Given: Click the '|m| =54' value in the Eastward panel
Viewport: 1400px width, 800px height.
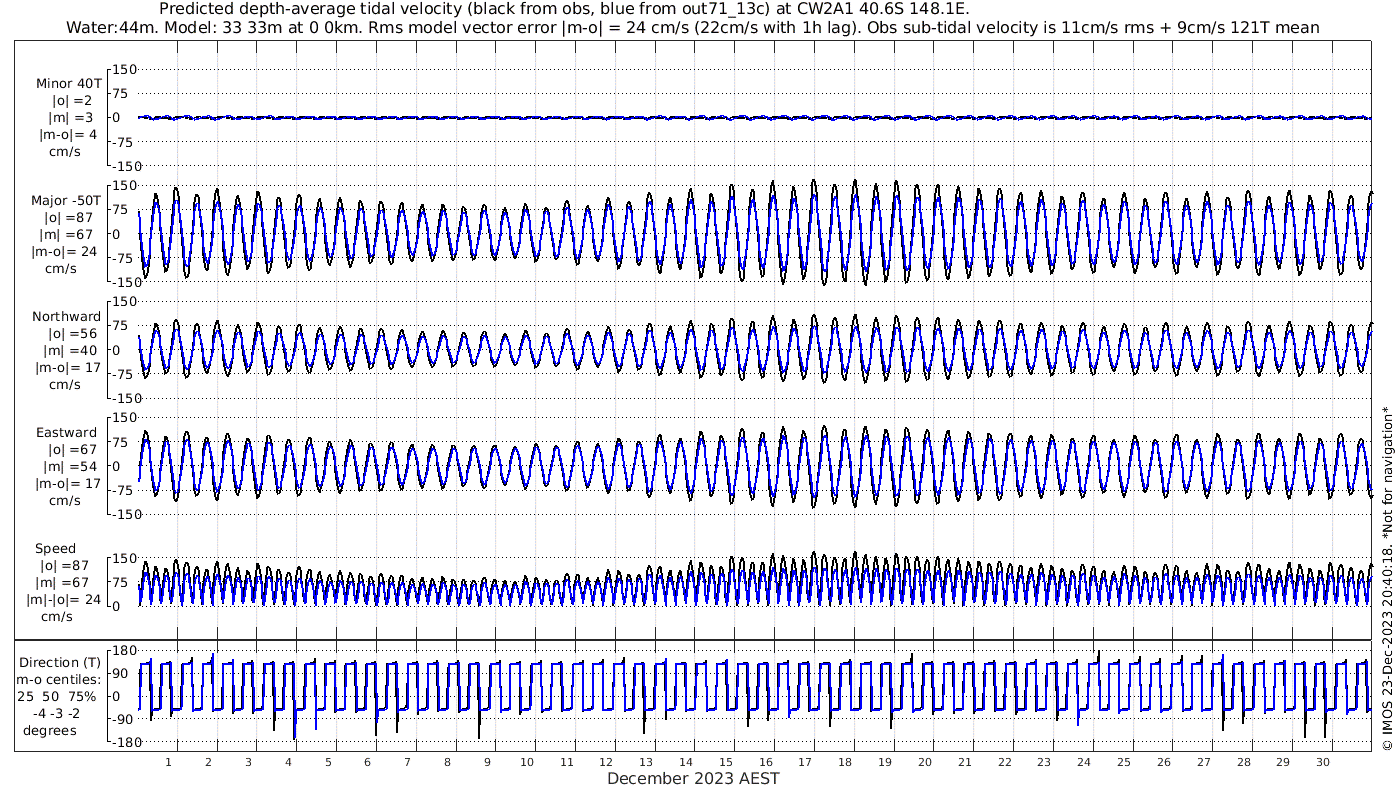Looking at the screenshot, I should [67, 467].
